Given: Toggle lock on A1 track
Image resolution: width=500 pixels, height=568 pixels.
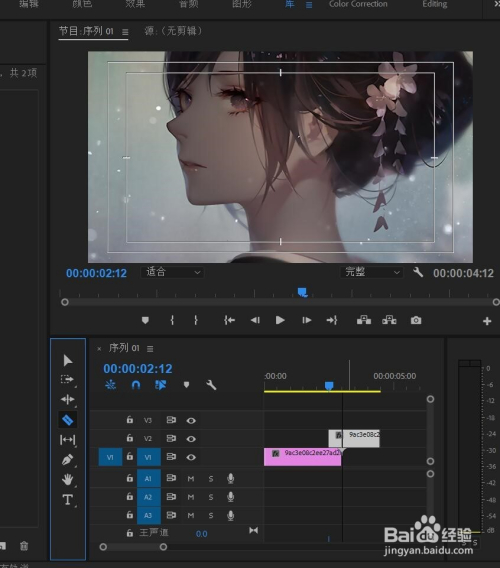Looking at the screenshot, I should (x=130, y=478).
